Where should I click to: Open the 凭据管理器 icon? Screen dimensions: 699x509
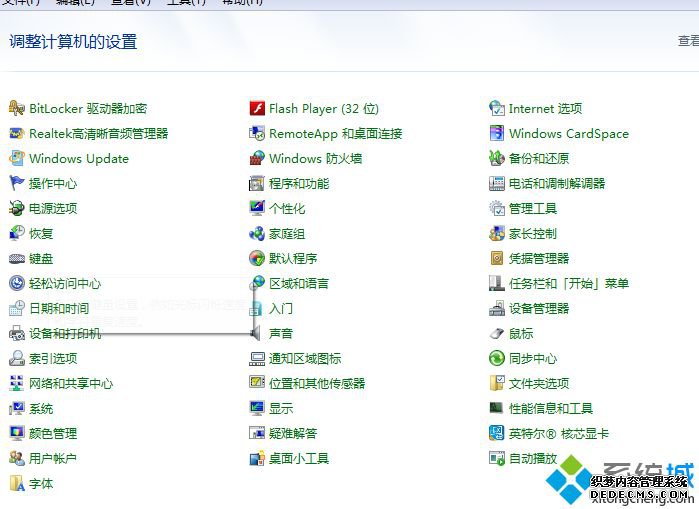click(x=497, y=259)
